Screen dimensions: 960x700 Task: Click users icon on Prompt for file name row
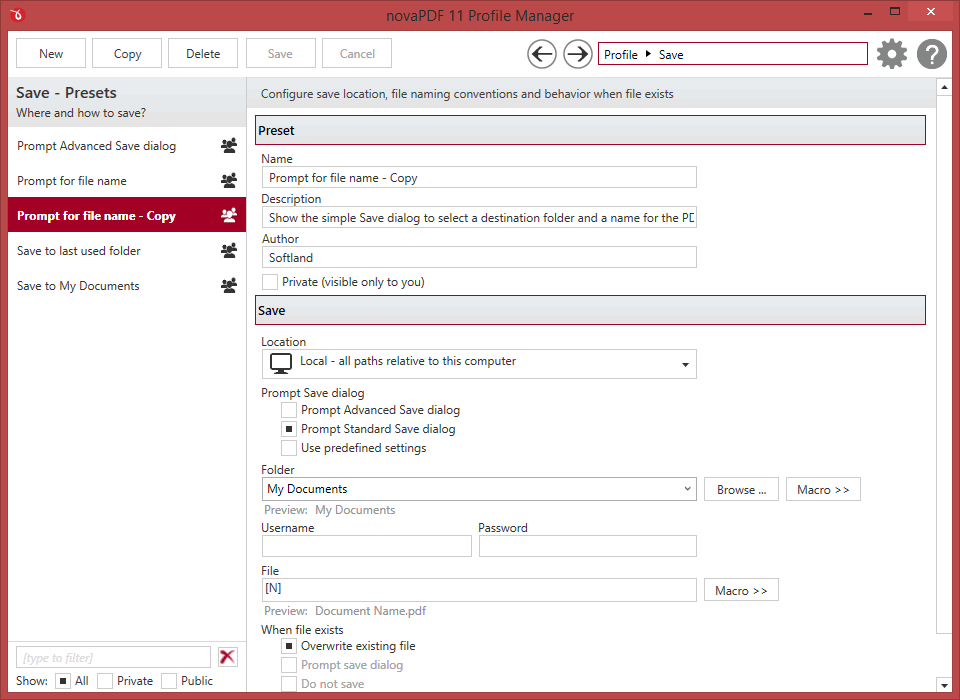[x=229, y=181]
